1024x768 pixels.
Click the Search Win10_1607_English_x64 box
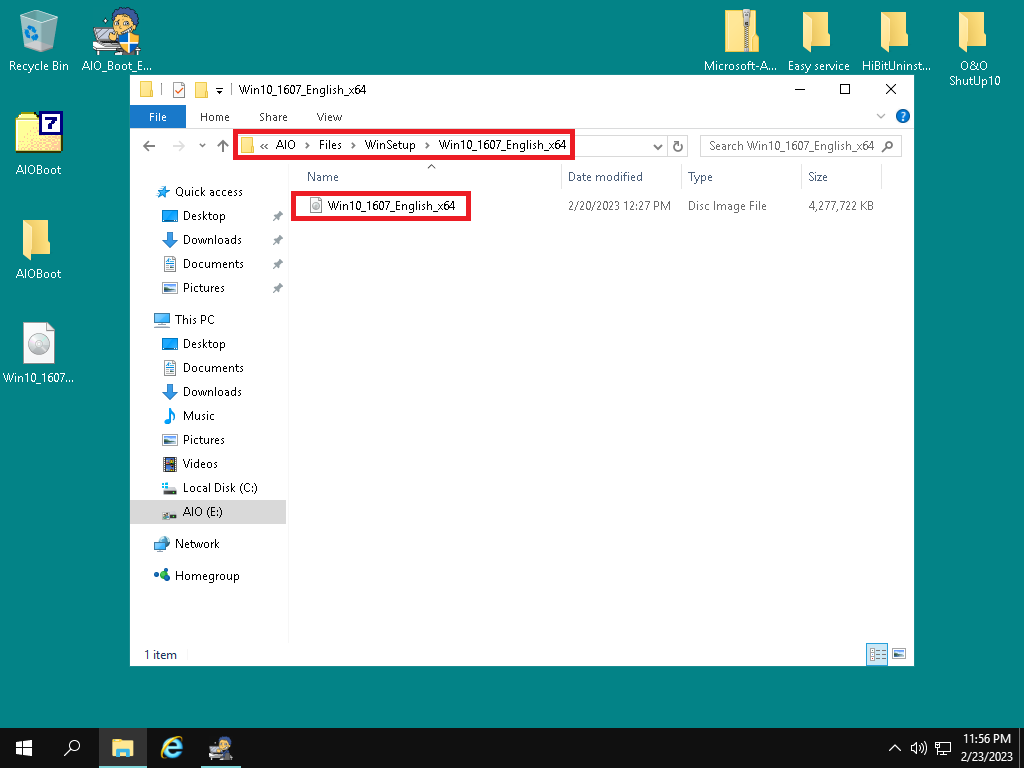[790, 146]
